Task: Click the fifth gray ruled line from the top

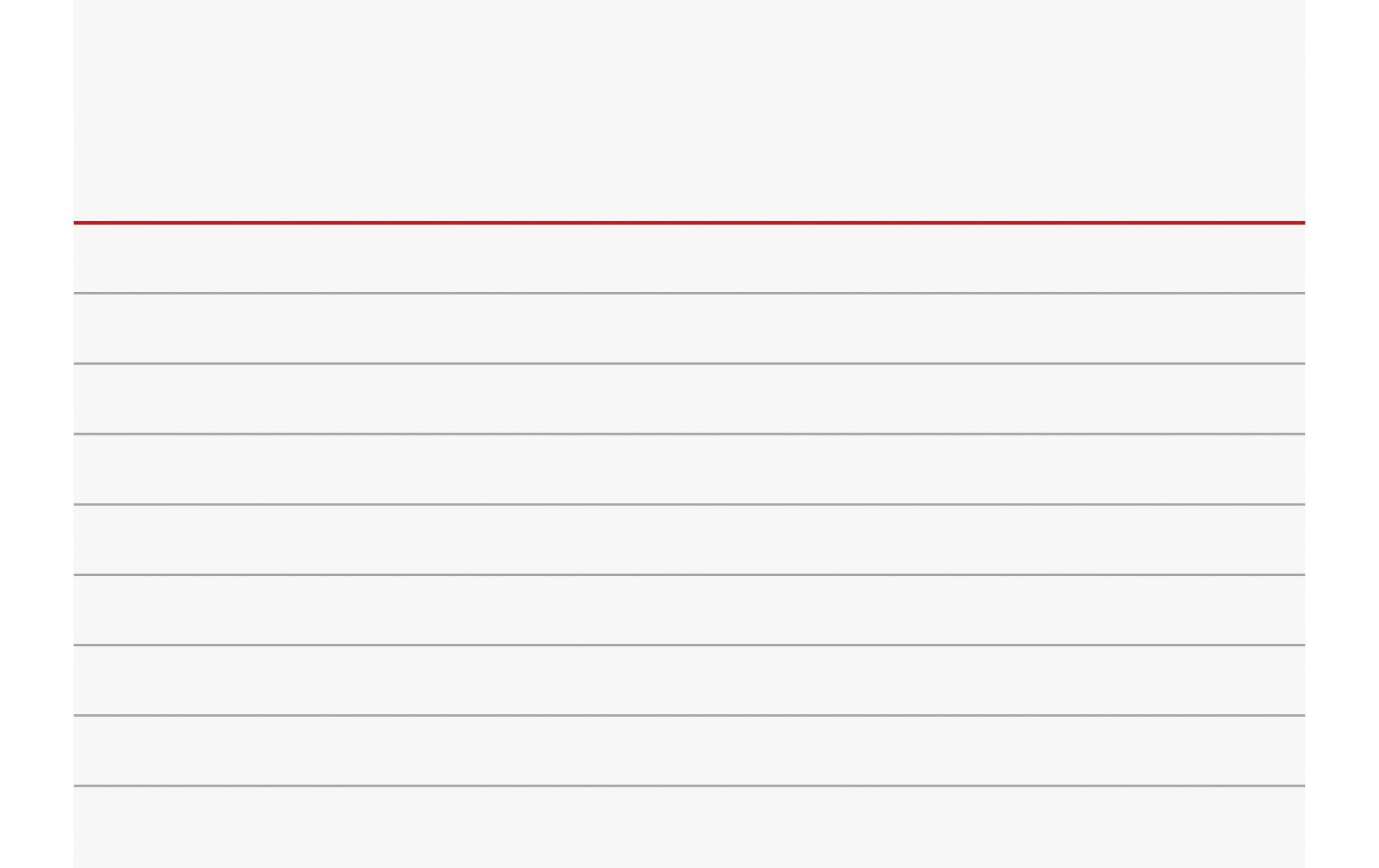Action: pyautogui.click(x=688, y=575)
